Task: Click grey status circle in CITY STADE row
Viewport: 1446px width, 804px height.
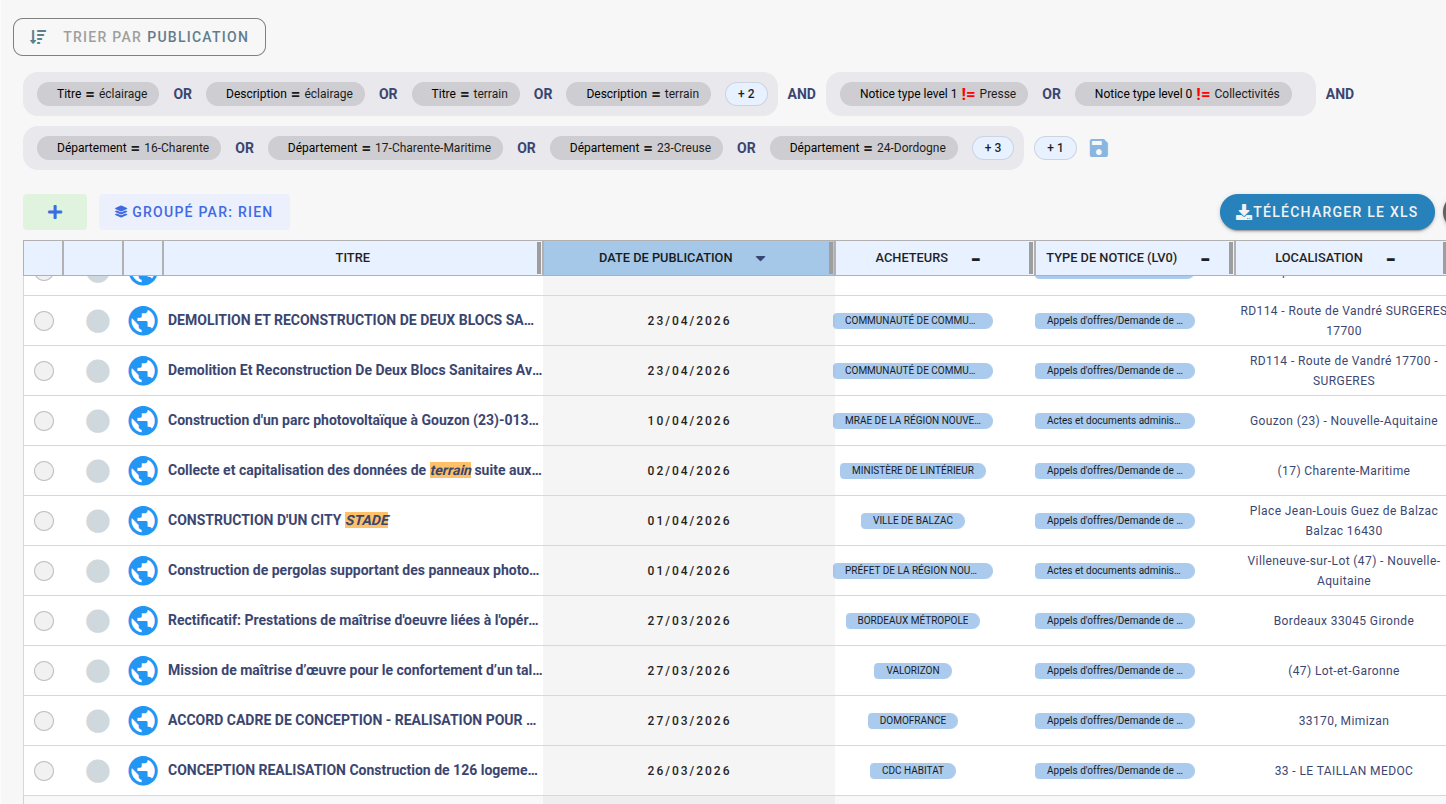Action: (x=97, y=520)
